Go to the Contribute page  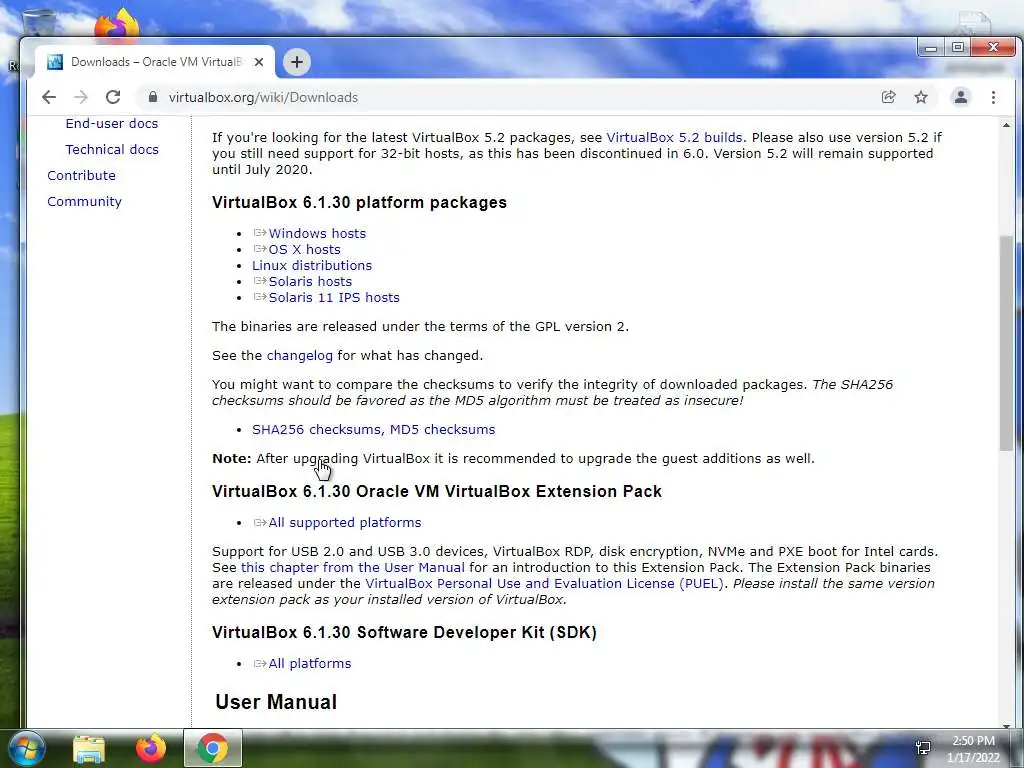tap(81, 176)
